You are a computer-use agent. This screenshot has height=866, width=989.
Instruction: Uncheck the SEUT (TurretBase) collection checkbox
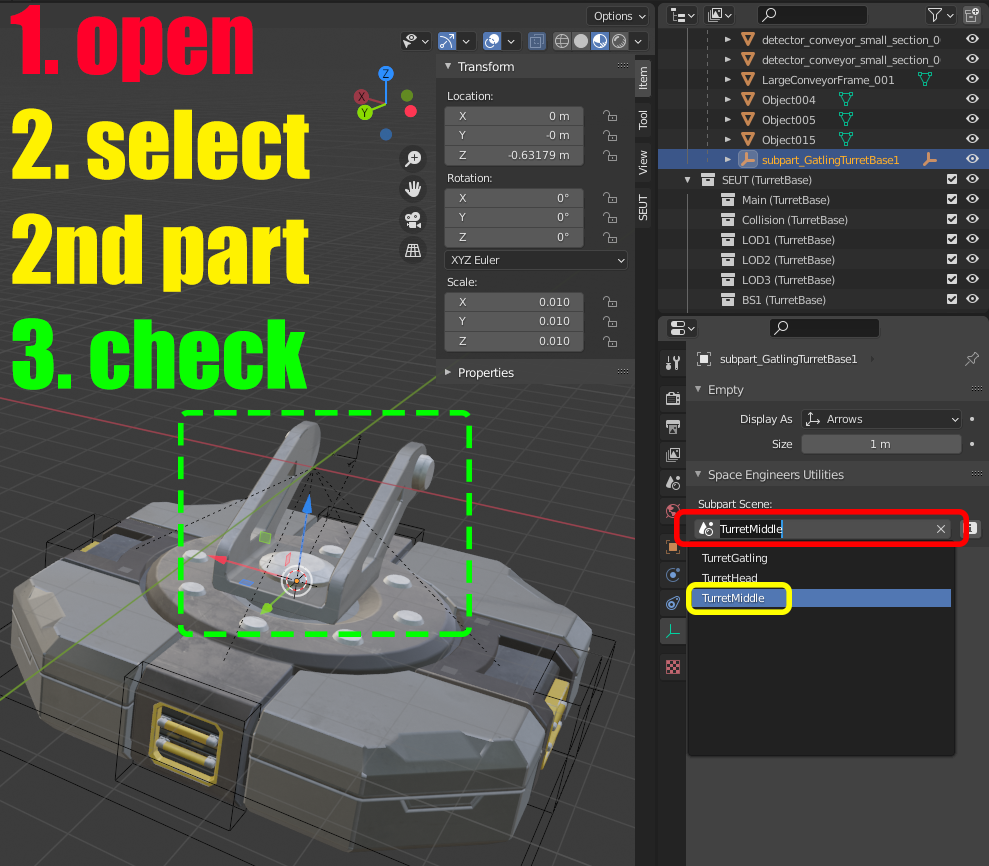click(x=952, y=180)
